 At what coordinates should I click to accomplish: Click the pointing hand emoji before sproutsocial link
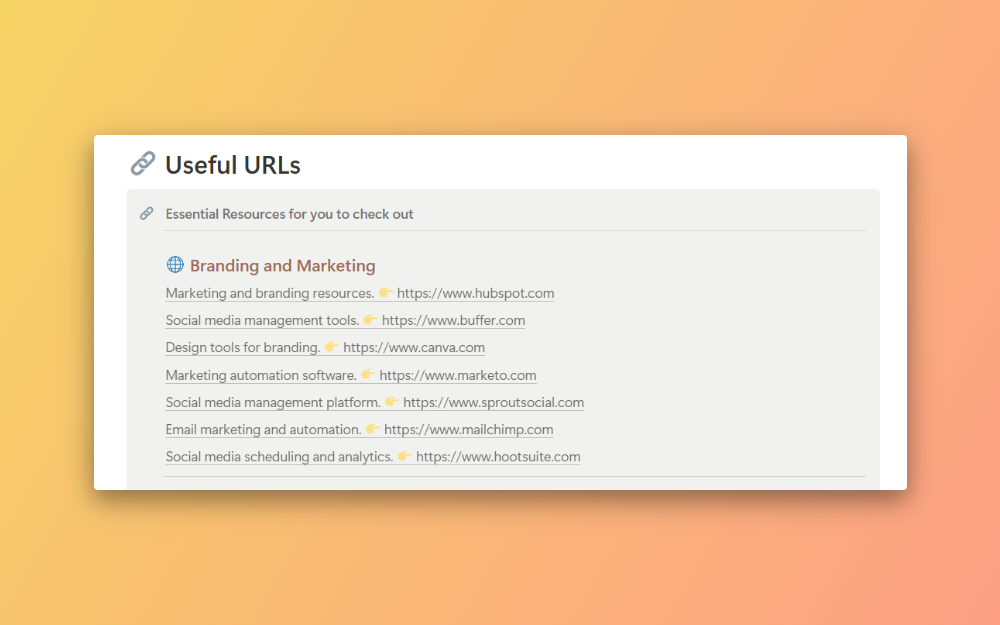(x=392, y=402)
